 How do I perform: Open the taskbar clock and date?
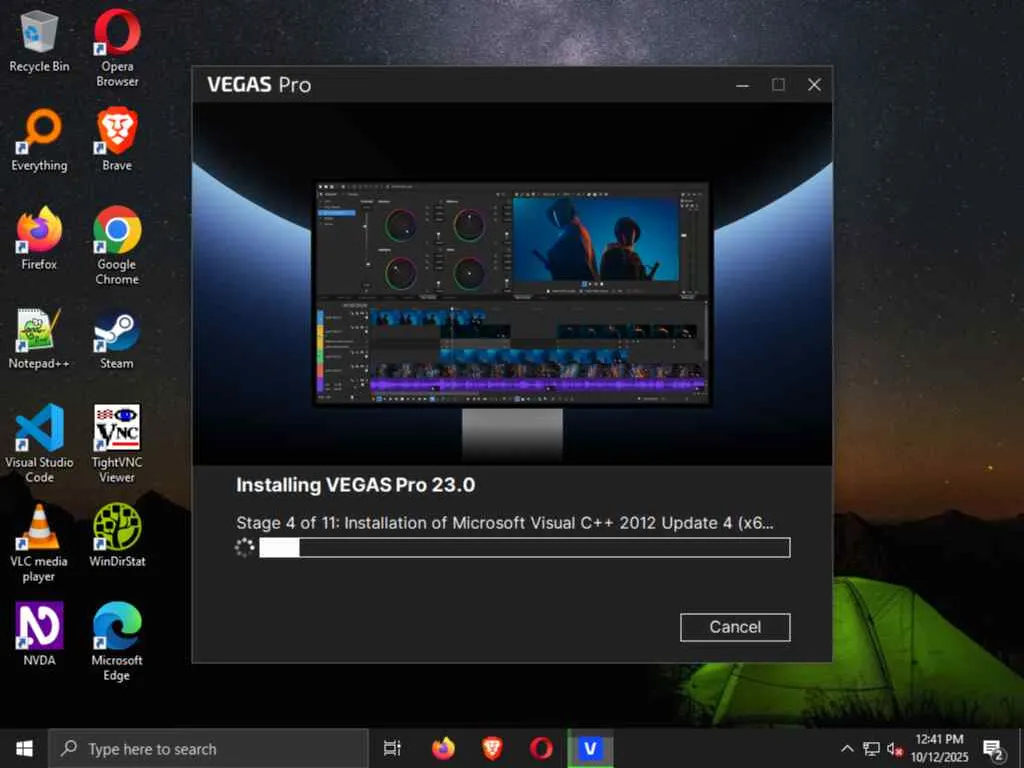click(x=939, y=748)
